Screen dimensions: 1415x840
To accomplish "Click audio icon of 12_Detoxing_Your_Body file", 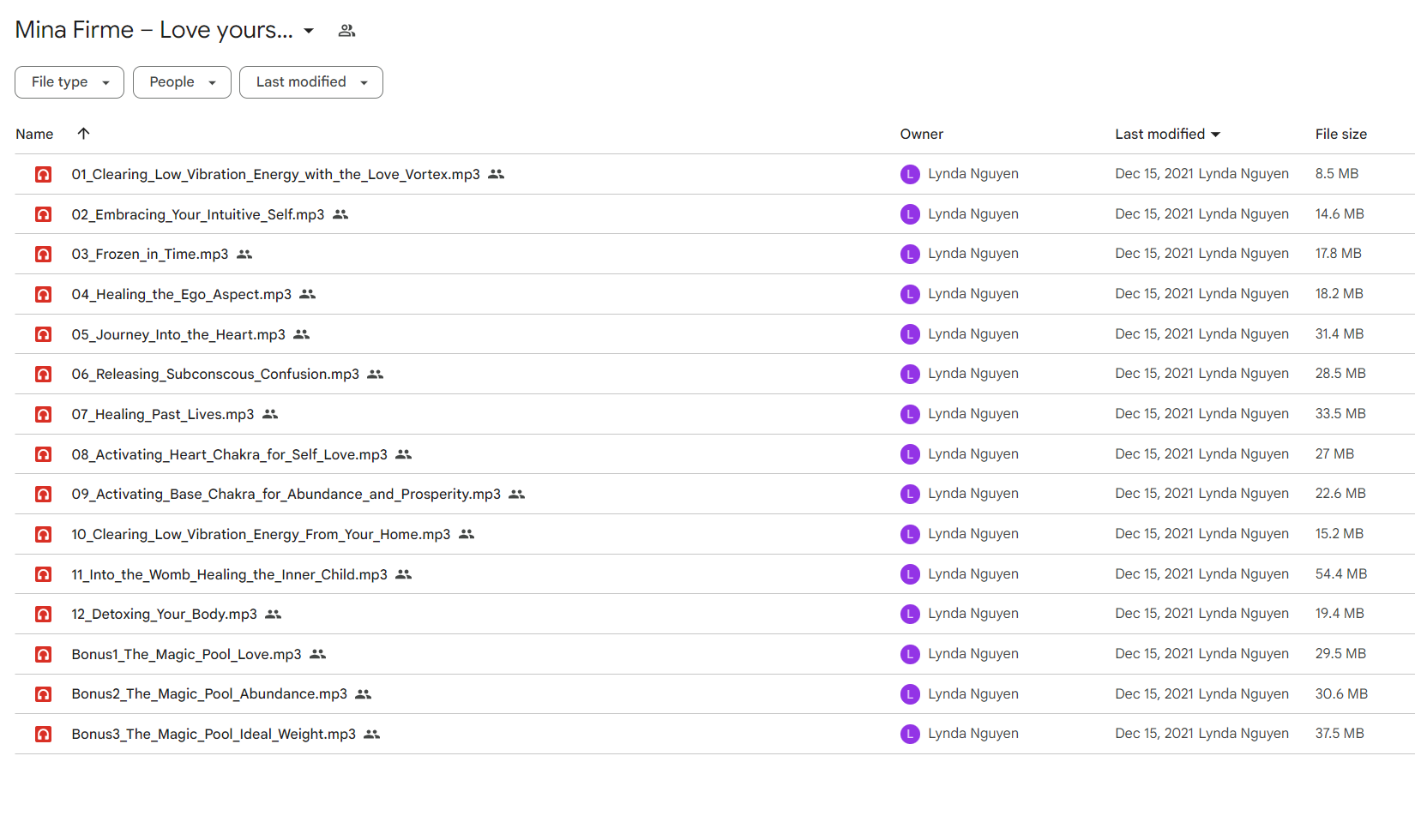I will click(43, 614).
